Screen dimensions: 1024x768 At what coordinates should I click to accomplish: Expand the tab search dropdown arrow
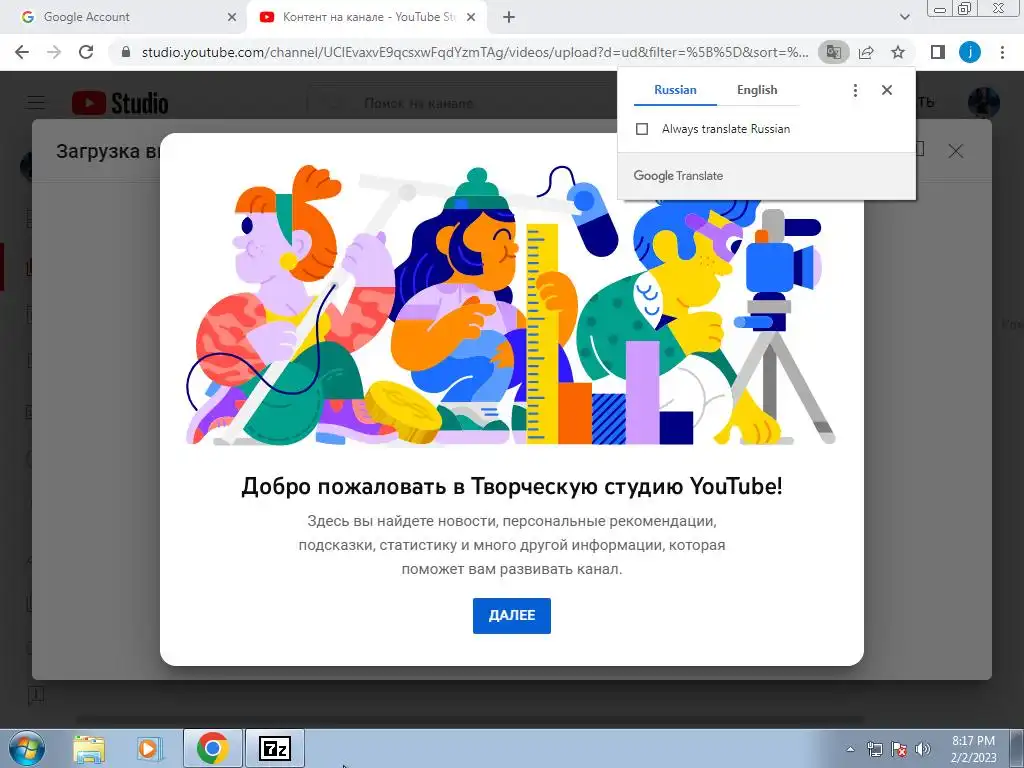click(x=904, y=17)
